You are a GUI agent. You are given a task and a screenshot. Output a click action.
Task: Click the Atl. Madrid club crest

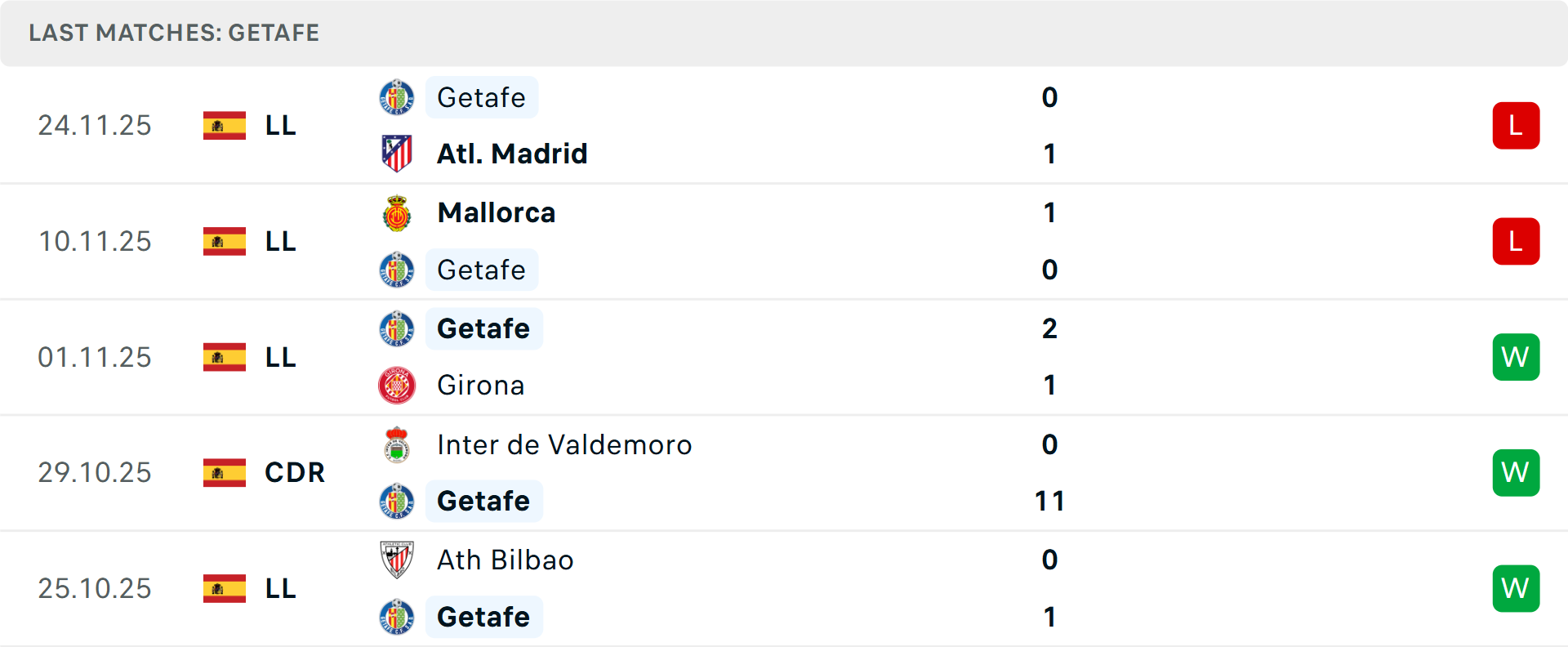click(x=397, y=154)
